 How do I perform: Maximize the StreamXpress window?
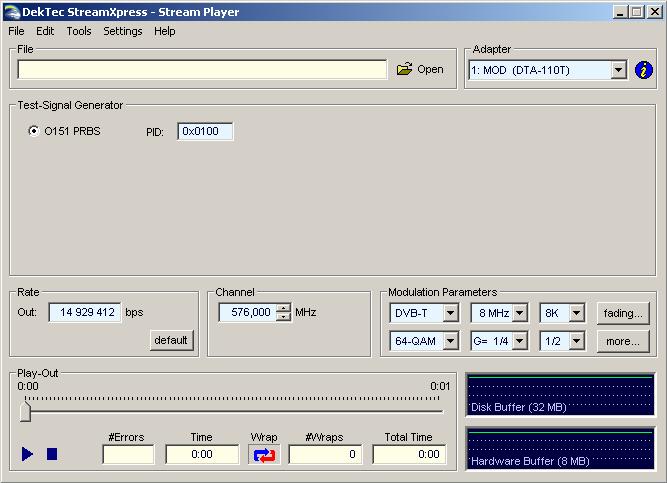(637, 11)
